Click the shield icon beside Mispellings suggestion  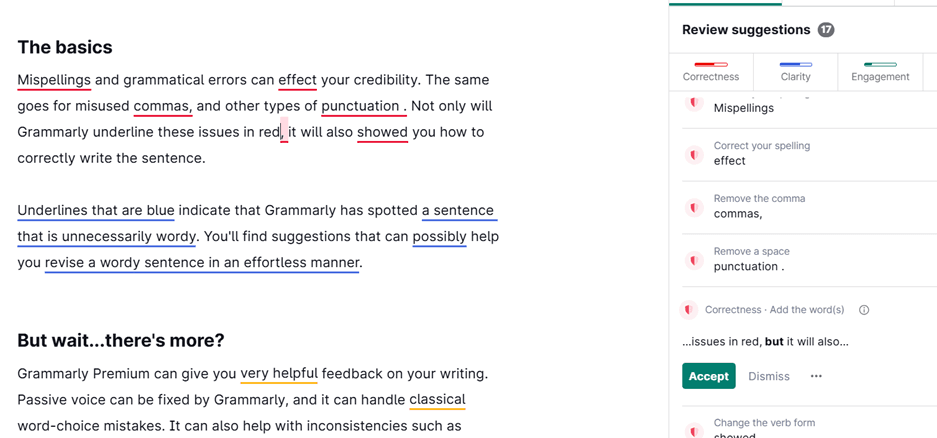(693, 103)
